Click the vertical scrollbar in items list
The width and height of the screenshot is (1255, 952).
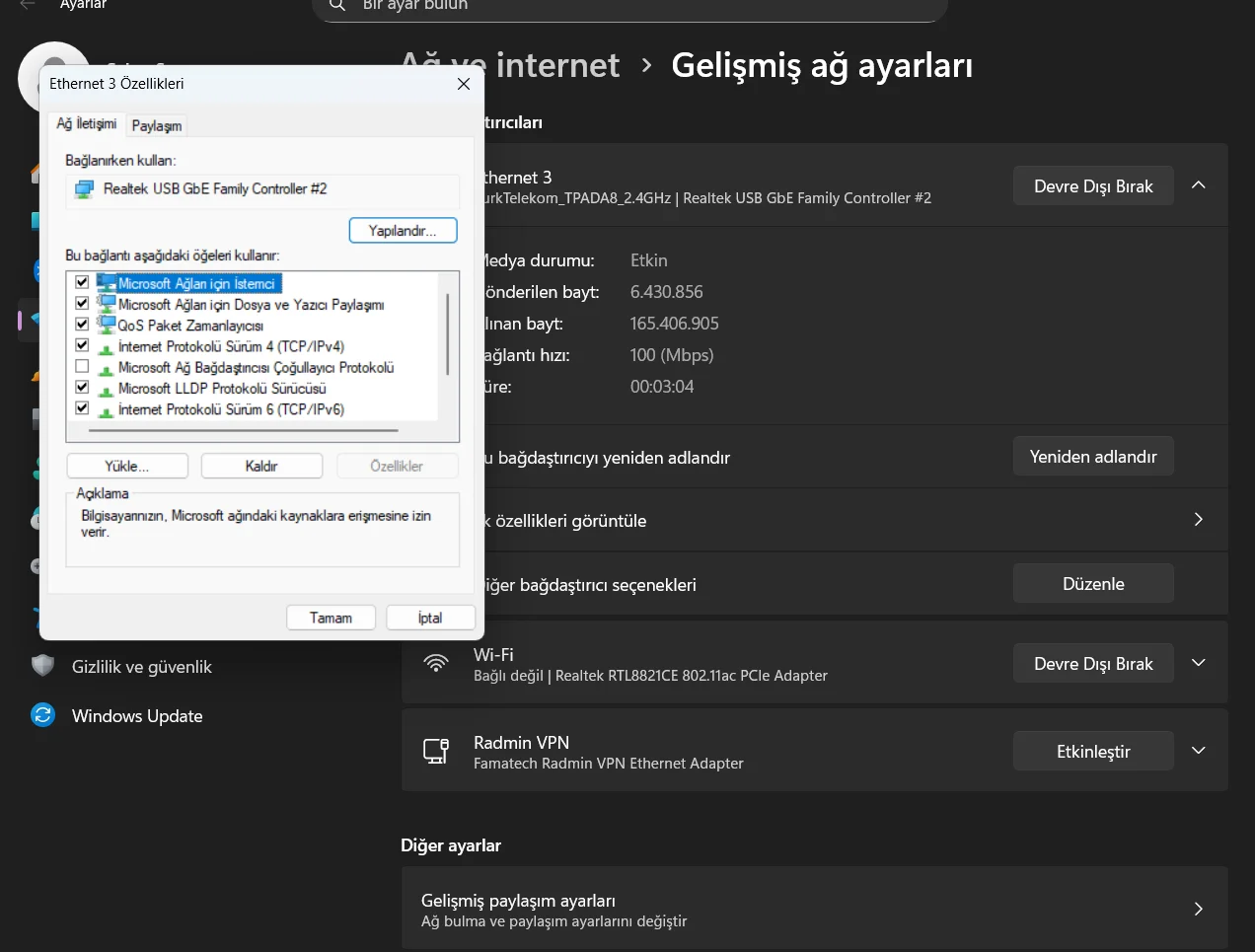coord(448,333)
